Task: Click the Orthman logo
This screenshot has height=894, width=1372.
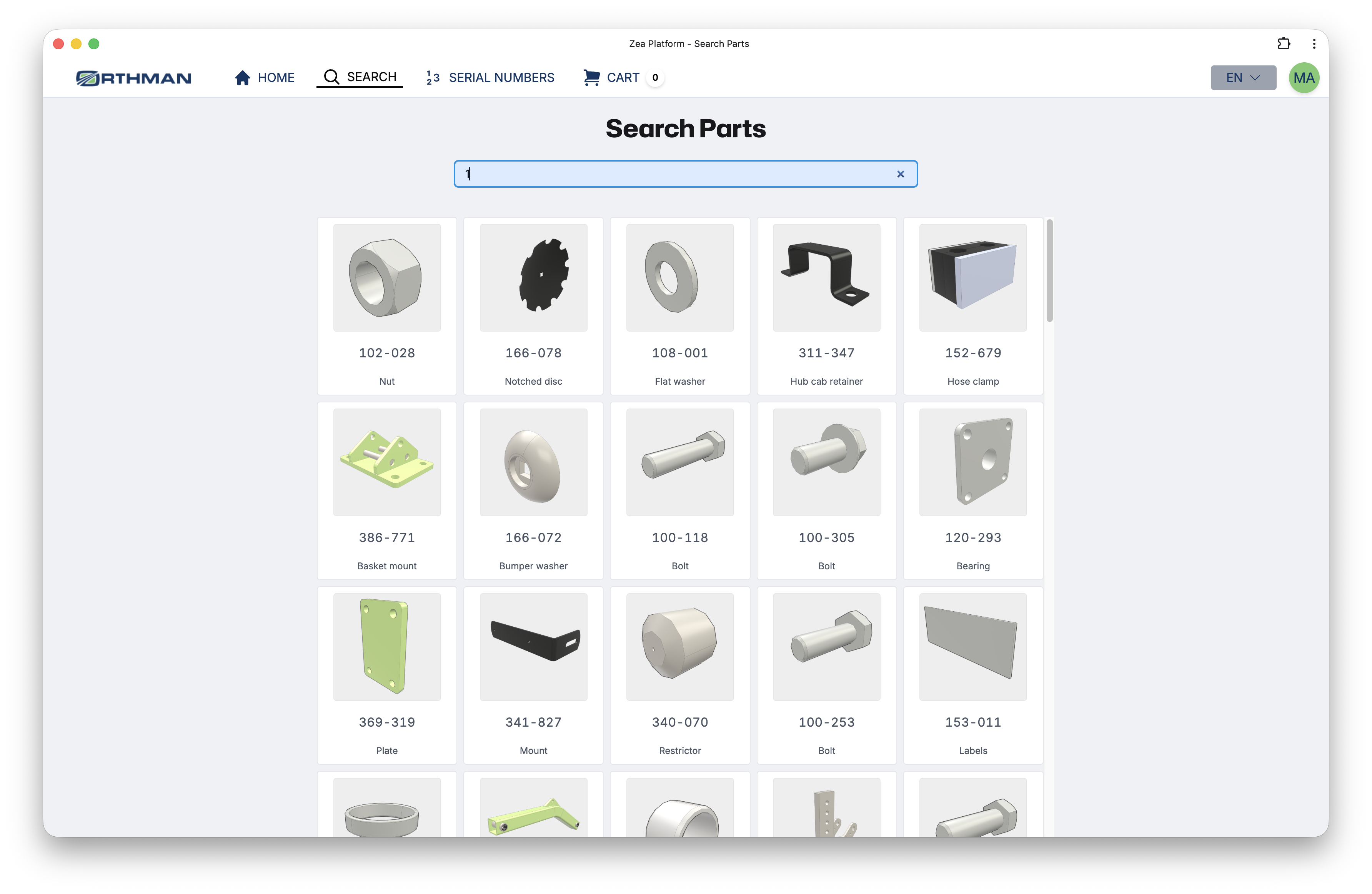Action: (134, 78)
